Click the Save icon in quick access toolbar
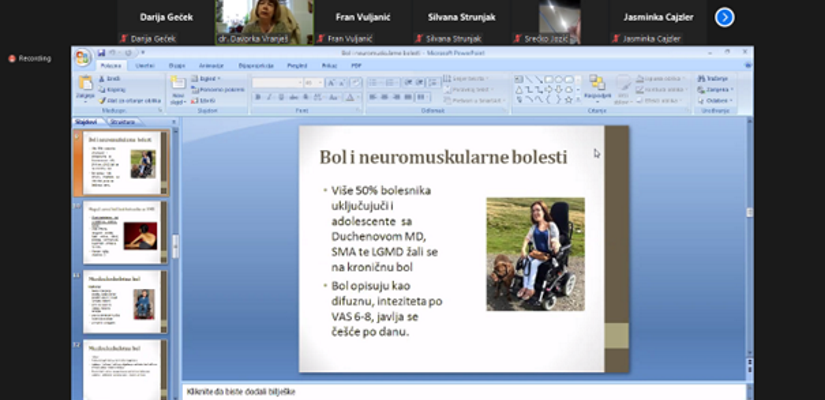Viewport: 825px width, 400px height. (x=102, y=53)
